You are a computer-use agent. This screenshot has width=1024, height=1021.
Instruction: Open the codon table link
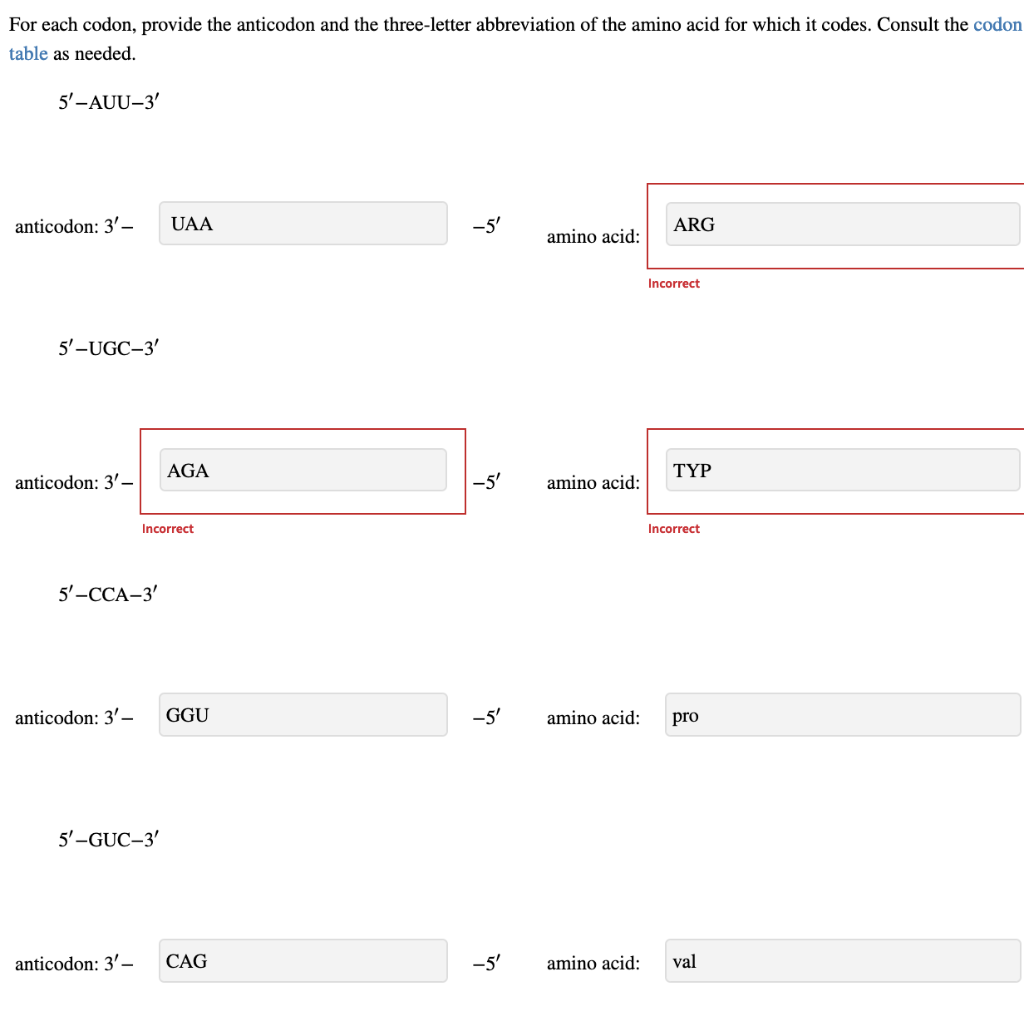pos(997,24)
